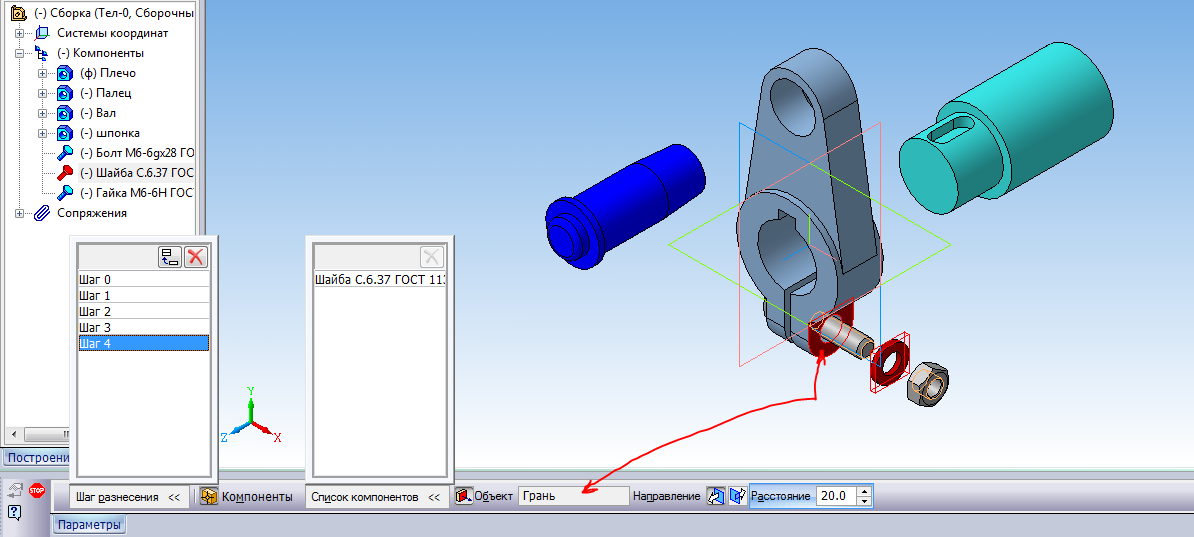
Task: Select Шаг 2 in step list
Action: pyautogui.click(x=95, y=311)
